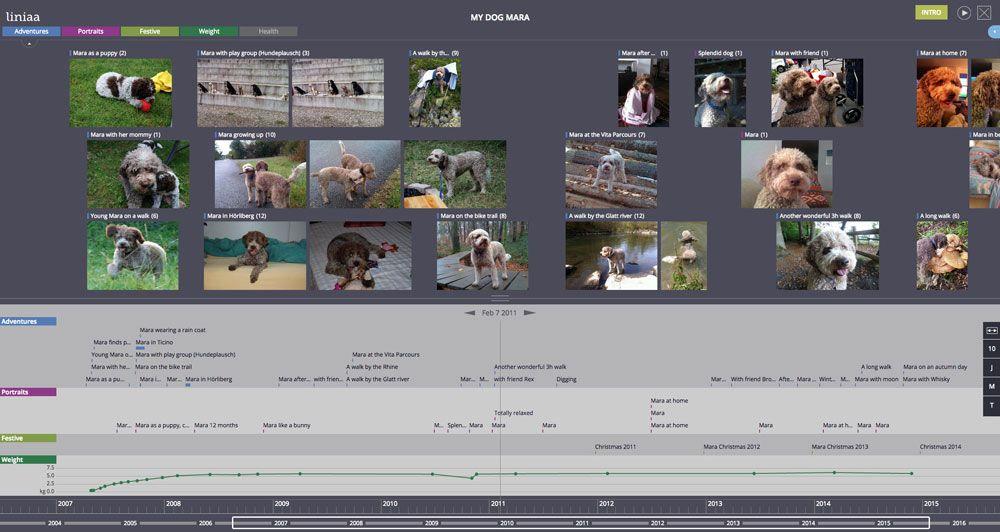Click the 2013 year on timeline axis
This screenshot has height=532, width=1000.
[x=715, y=503]
